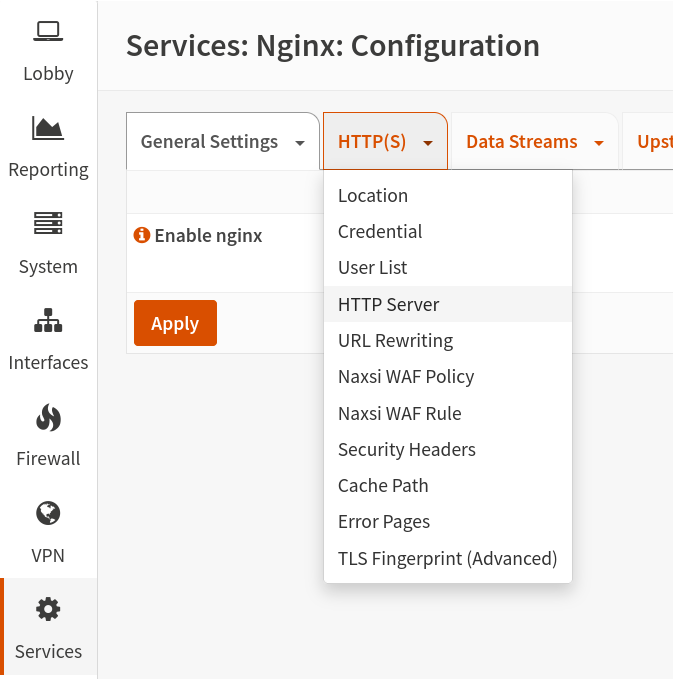673x679 pixels.
Task: Go to VPN label in sidebar
Action: 48,556
